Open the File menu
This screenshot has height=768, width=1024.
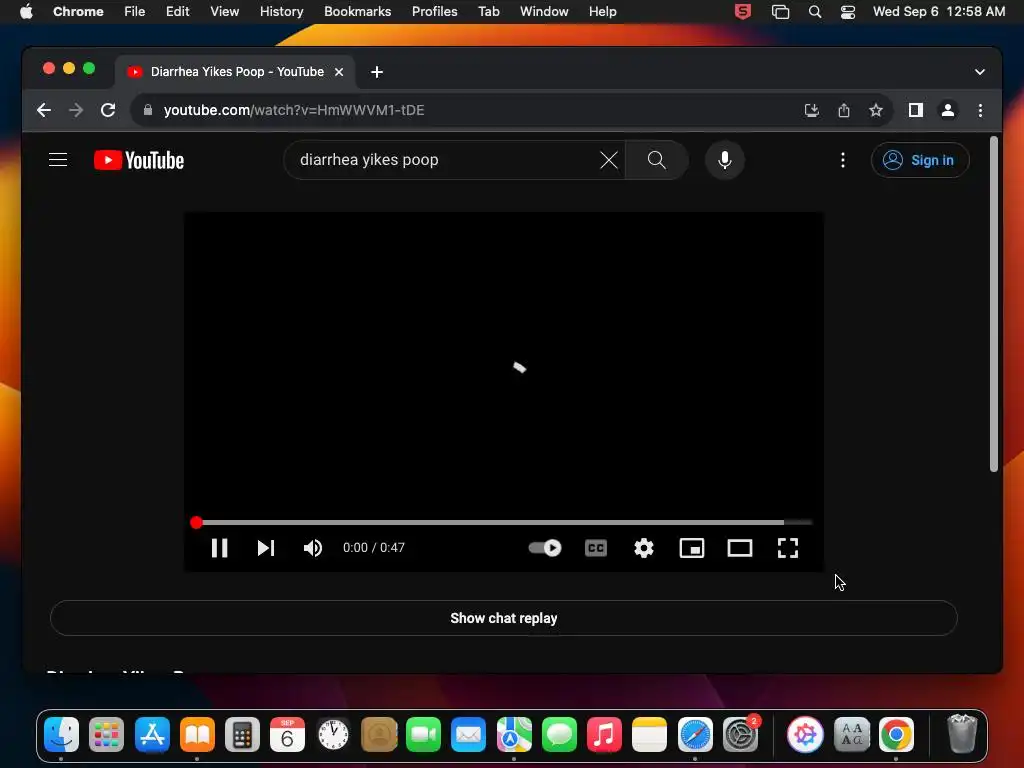click(x=135, y=12)
